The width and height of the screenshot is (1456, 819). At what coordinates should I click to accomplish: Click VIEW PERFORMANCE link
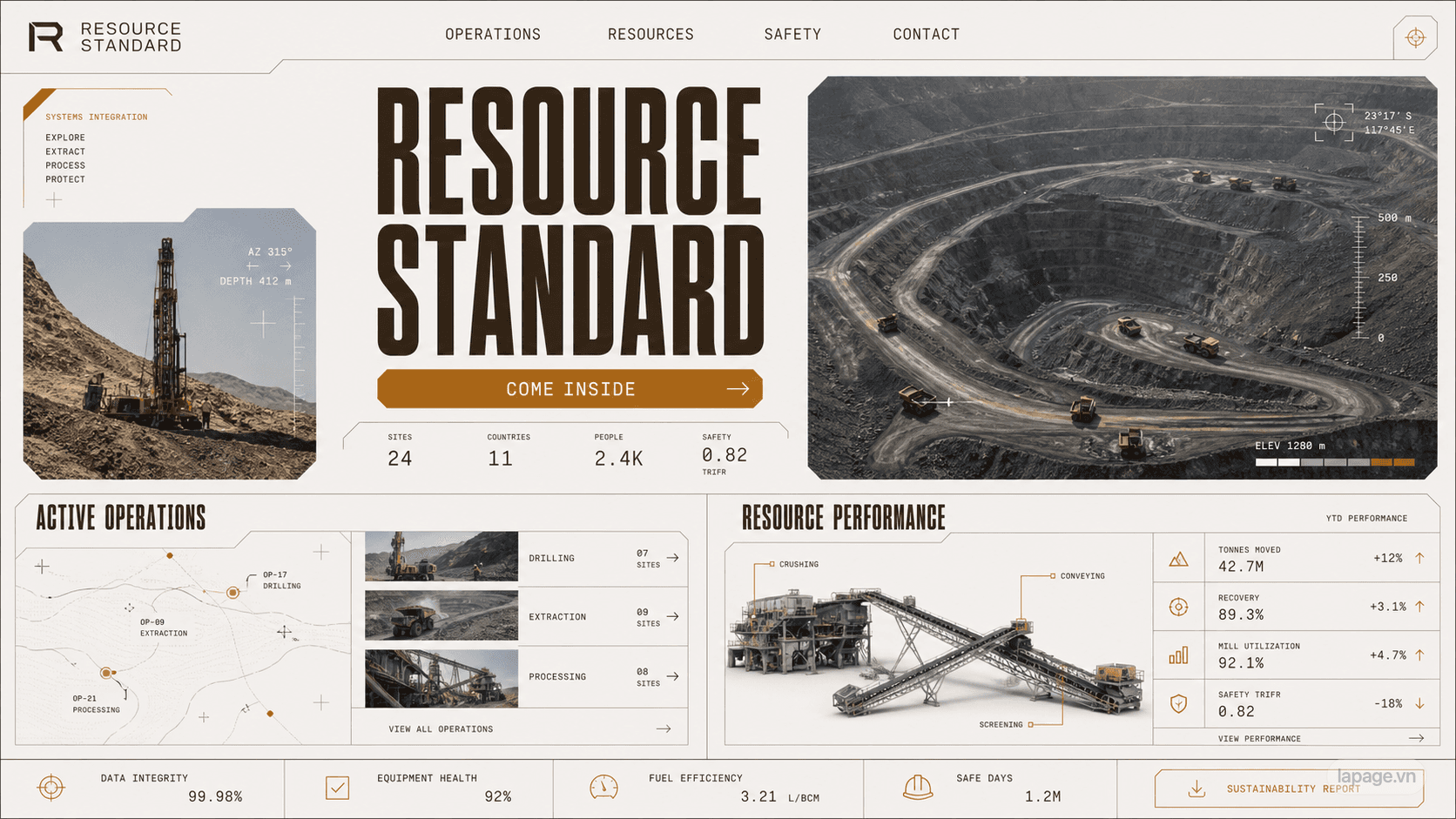pos(1259,739)
